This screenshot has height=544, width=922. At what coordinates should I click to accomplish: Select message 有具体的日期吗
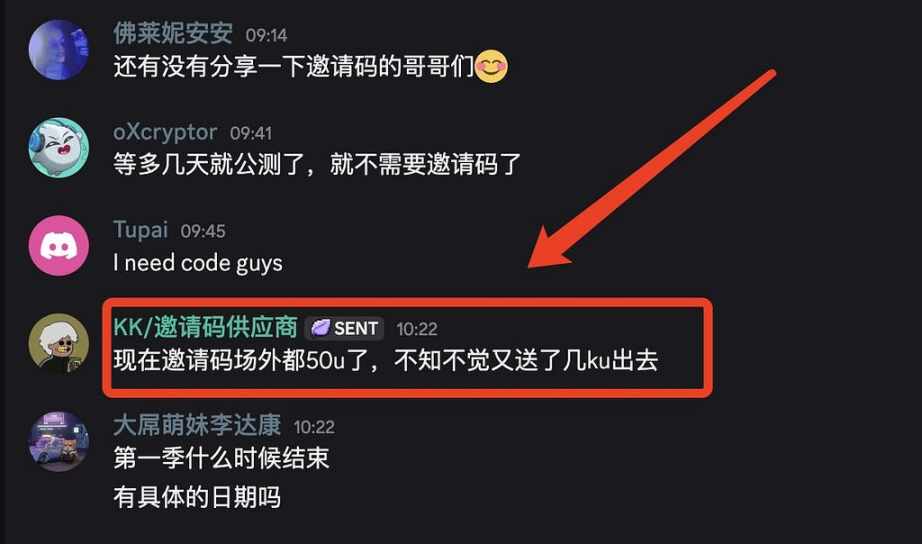tap(197, 498)
